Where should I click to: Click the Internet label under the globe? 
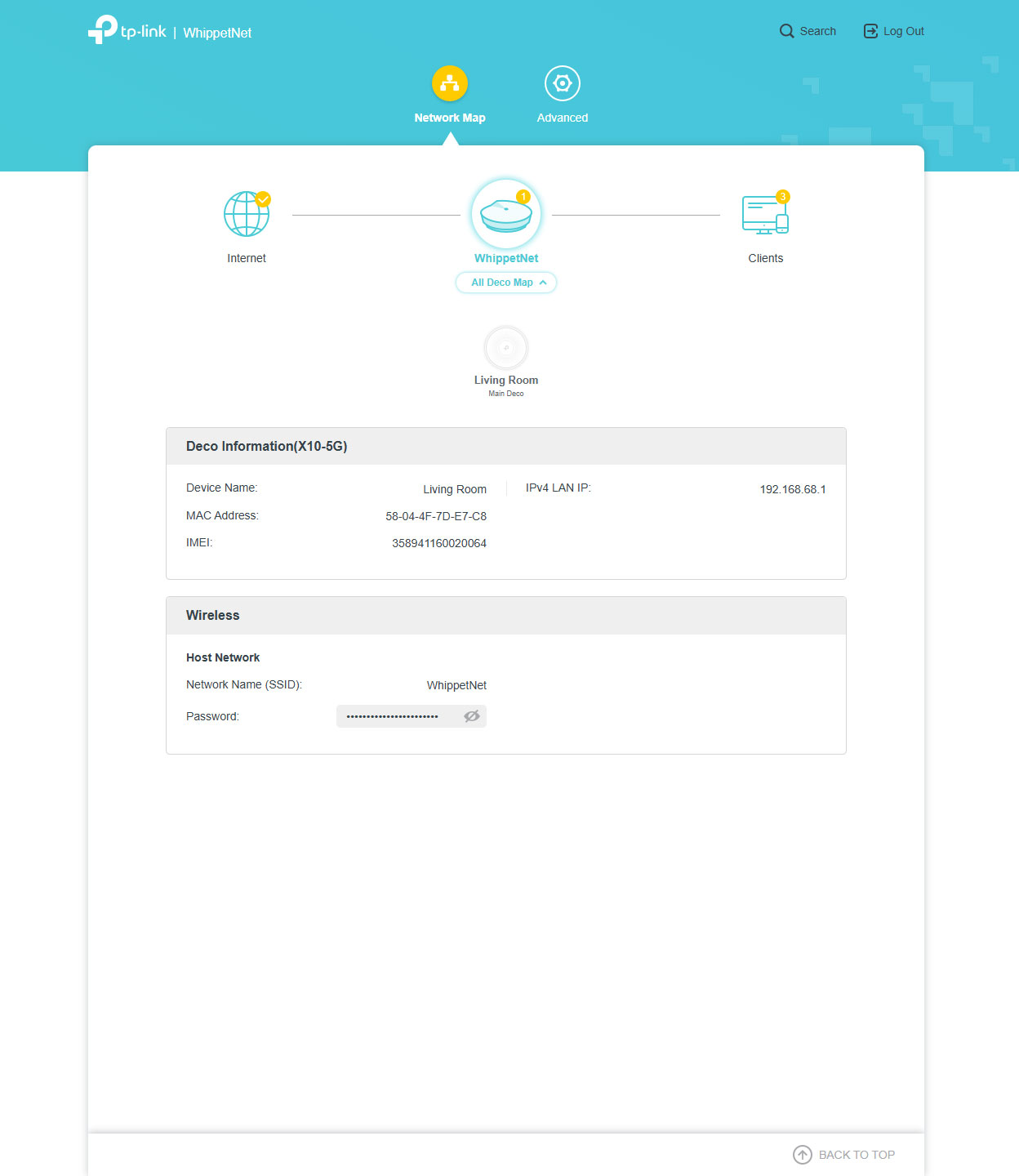click(x=247, y=258)
